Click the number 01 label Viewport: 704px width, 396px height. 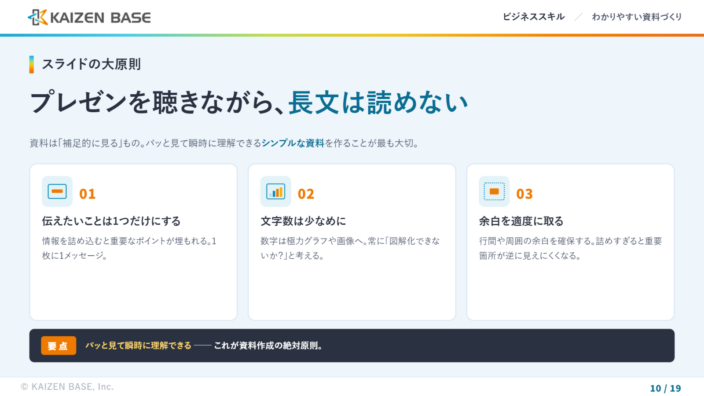[x=87, y=194]
